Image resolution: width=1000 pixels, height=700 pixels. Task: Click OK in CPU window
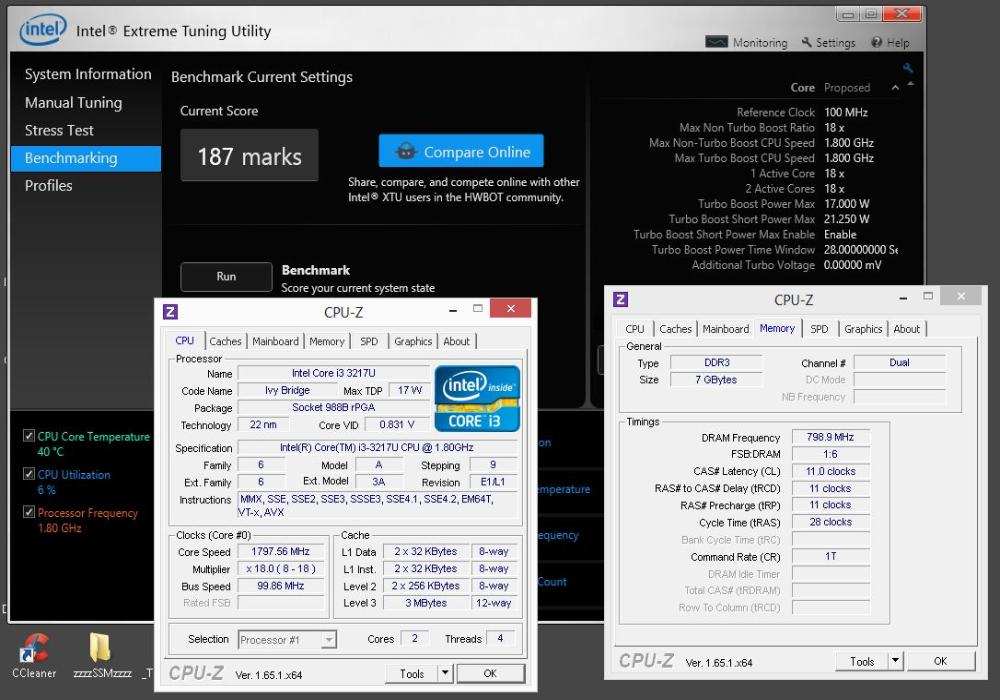(490, 673)
